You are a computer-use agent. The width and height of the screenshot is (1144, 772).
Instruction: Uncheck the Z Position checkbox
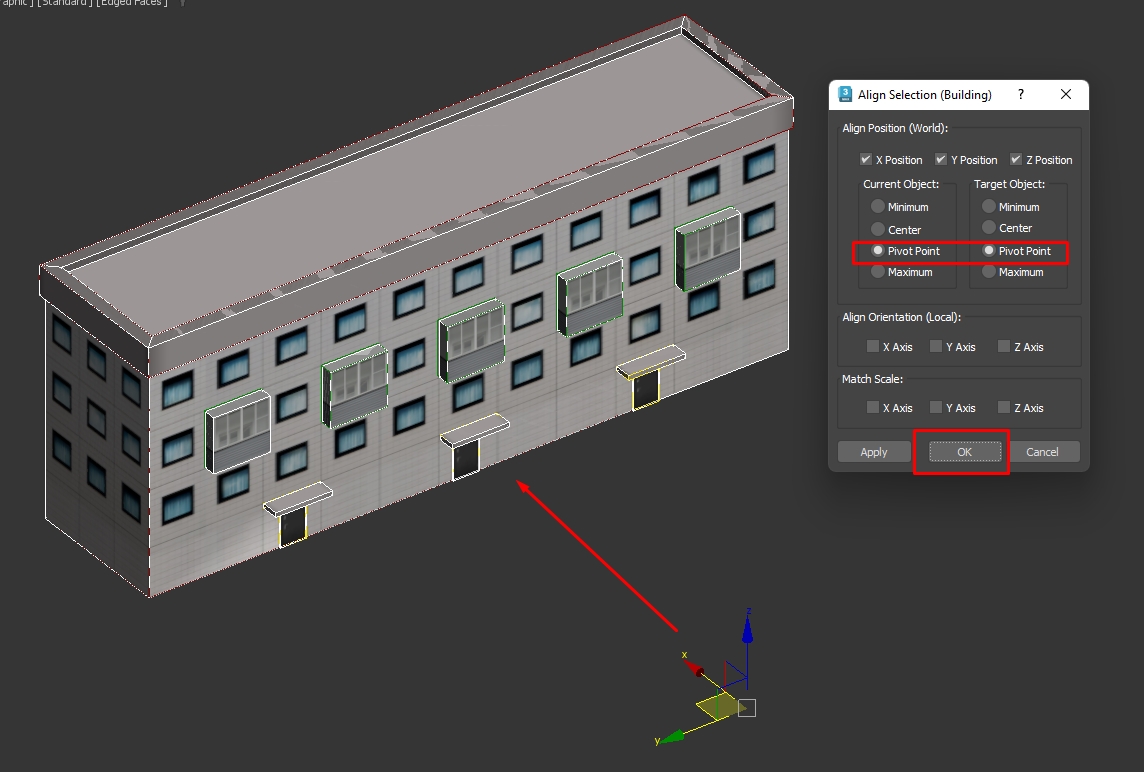pyautogui.click(x=1016, y=159)
